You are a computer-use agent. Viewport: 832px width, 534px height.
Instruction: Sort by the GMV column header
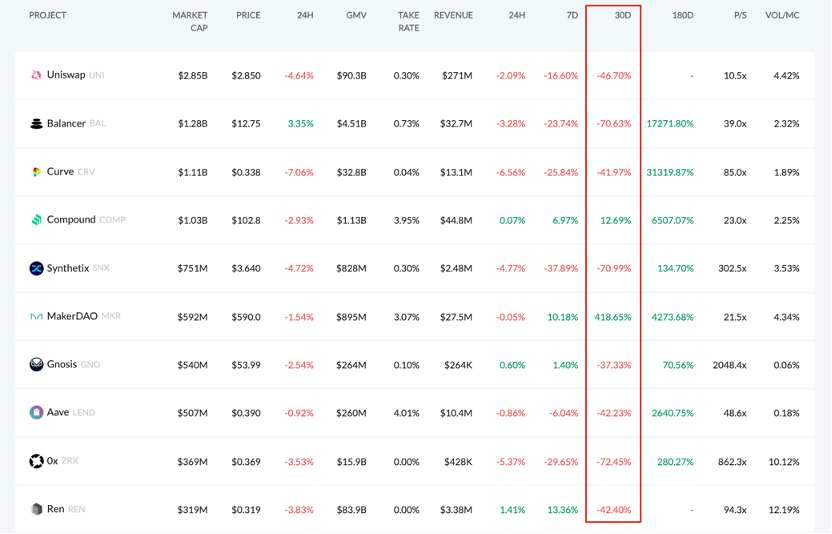[x=356, y=16]
